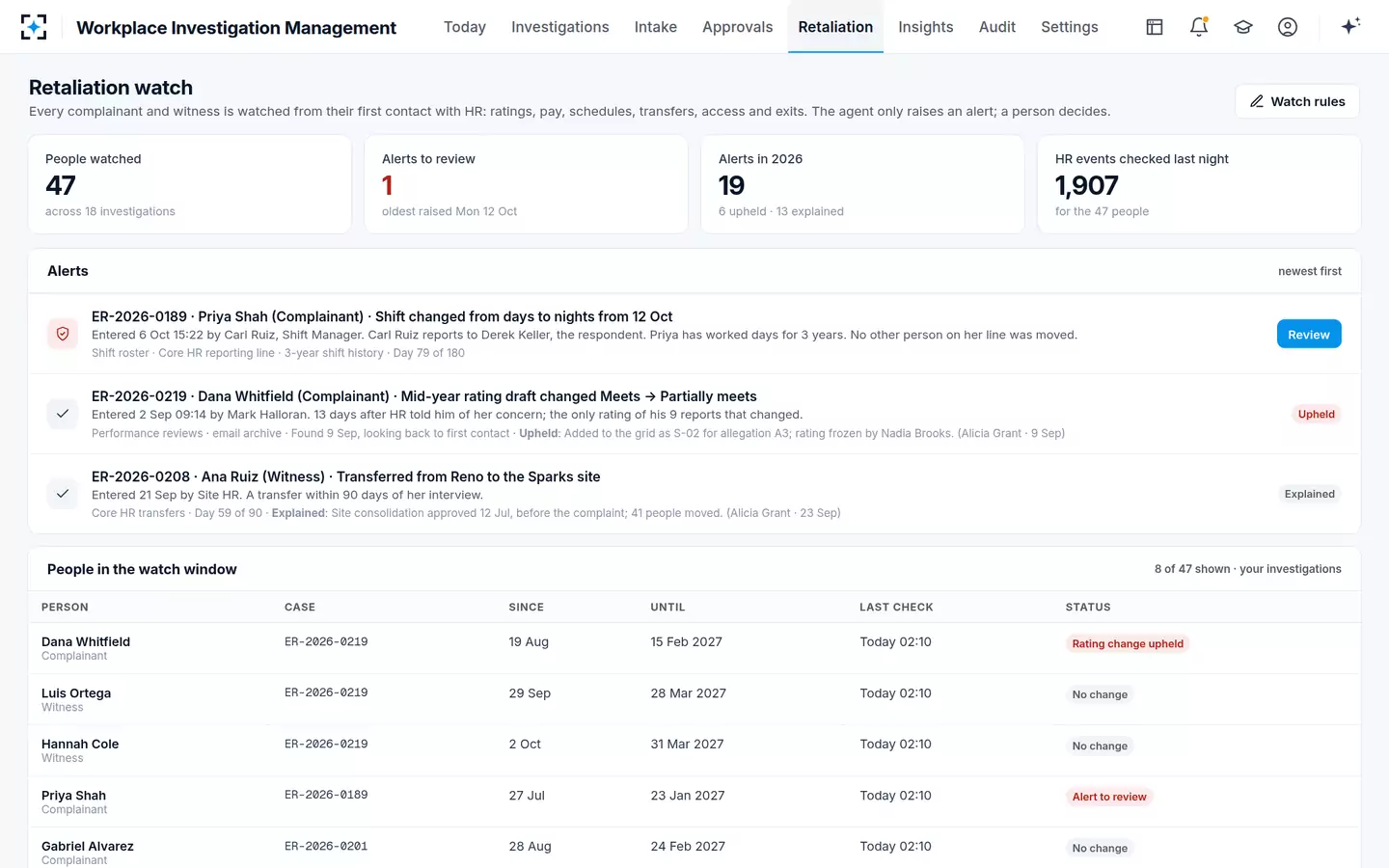This screenshot has height=868, width=1389.
Task: Click the Explained status badge
Action: 1310,494
